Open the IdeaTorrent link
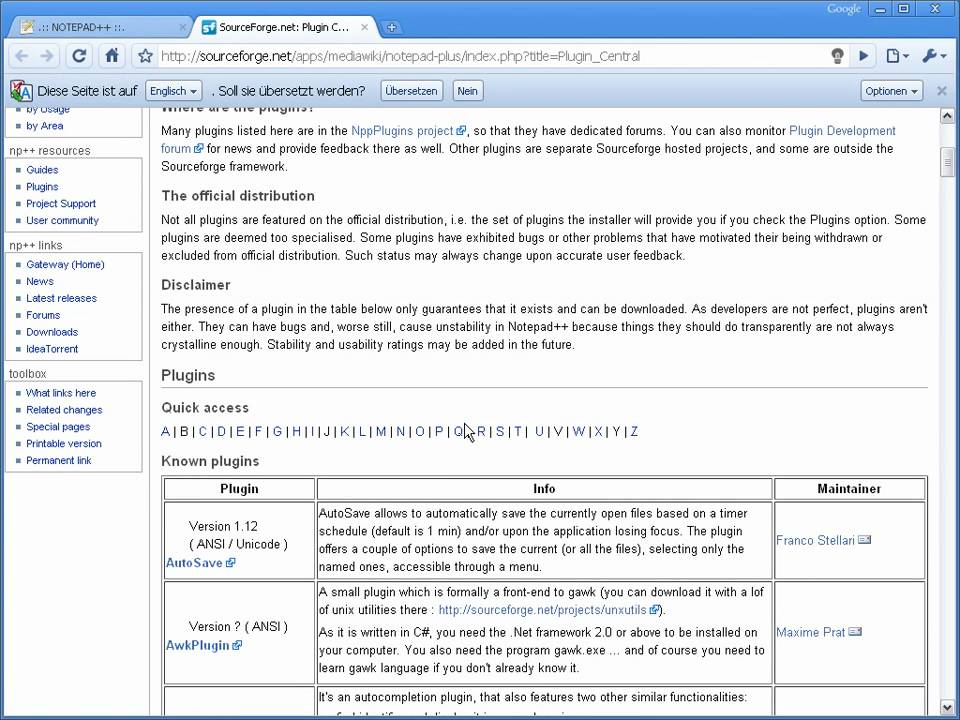 pyautogui.click(x=52, y=349)
